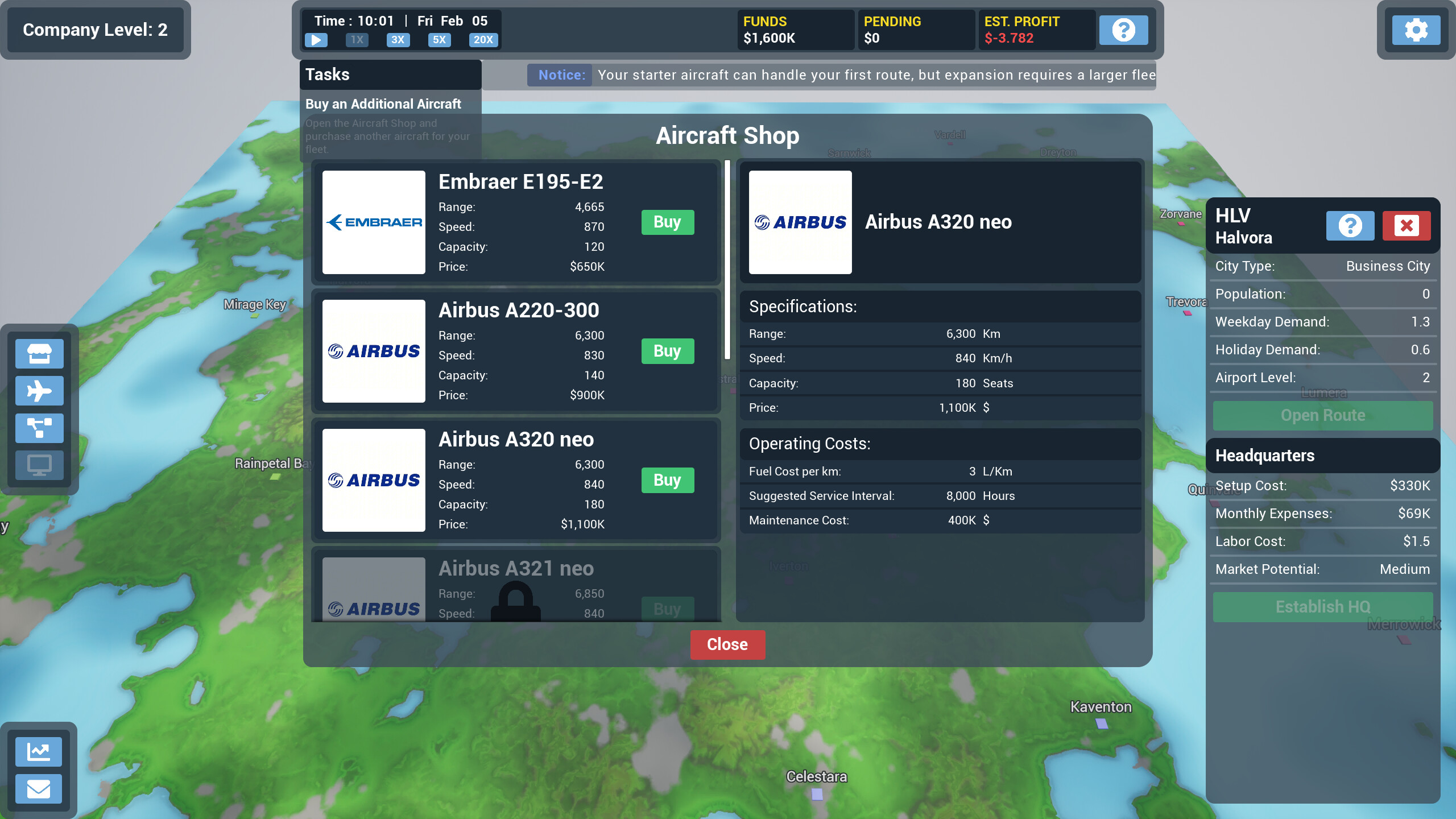Set game speed to 1X
The image size is (1456, 819).
coord(357,40)
